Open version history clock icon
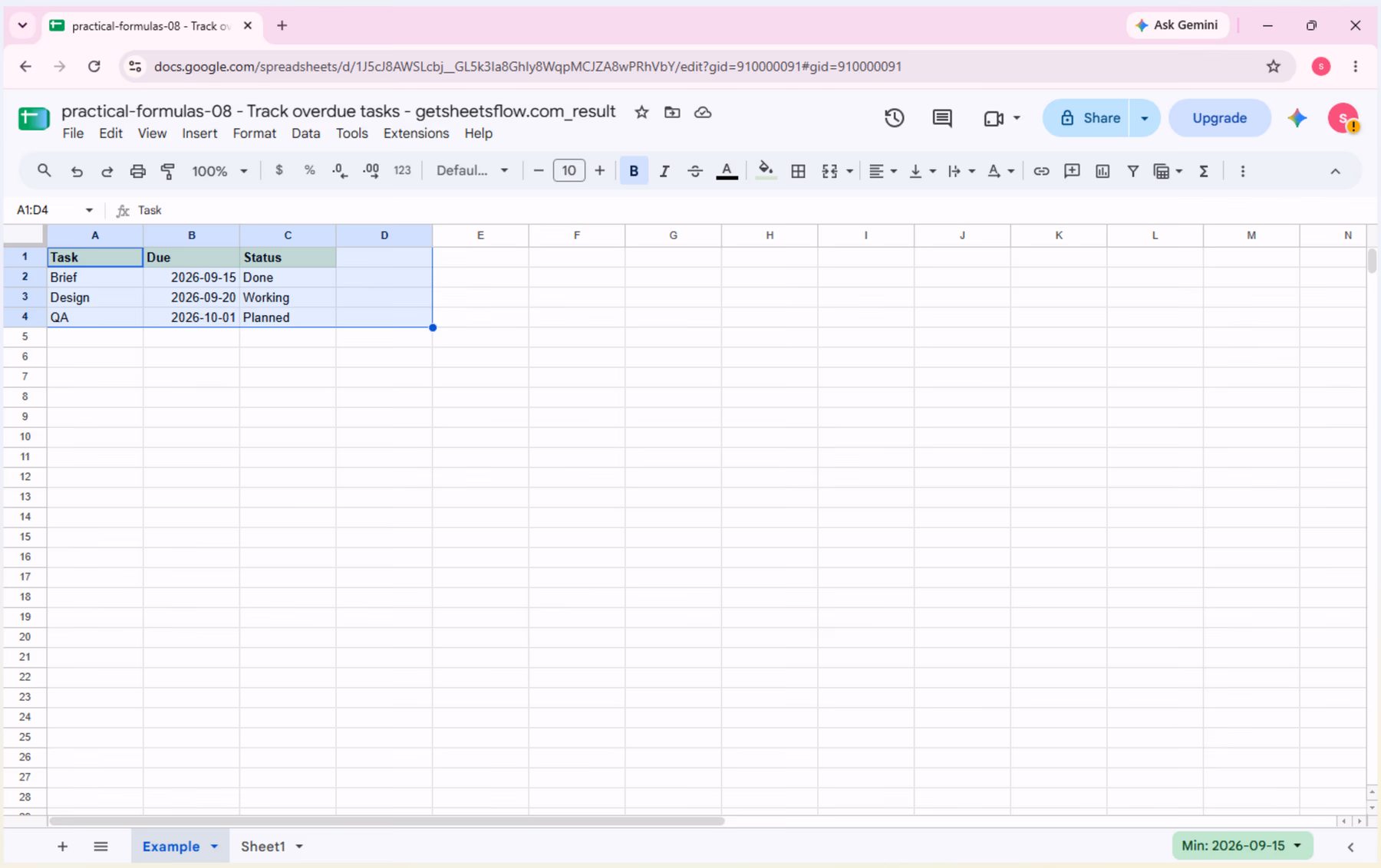 tap(894, 118)
